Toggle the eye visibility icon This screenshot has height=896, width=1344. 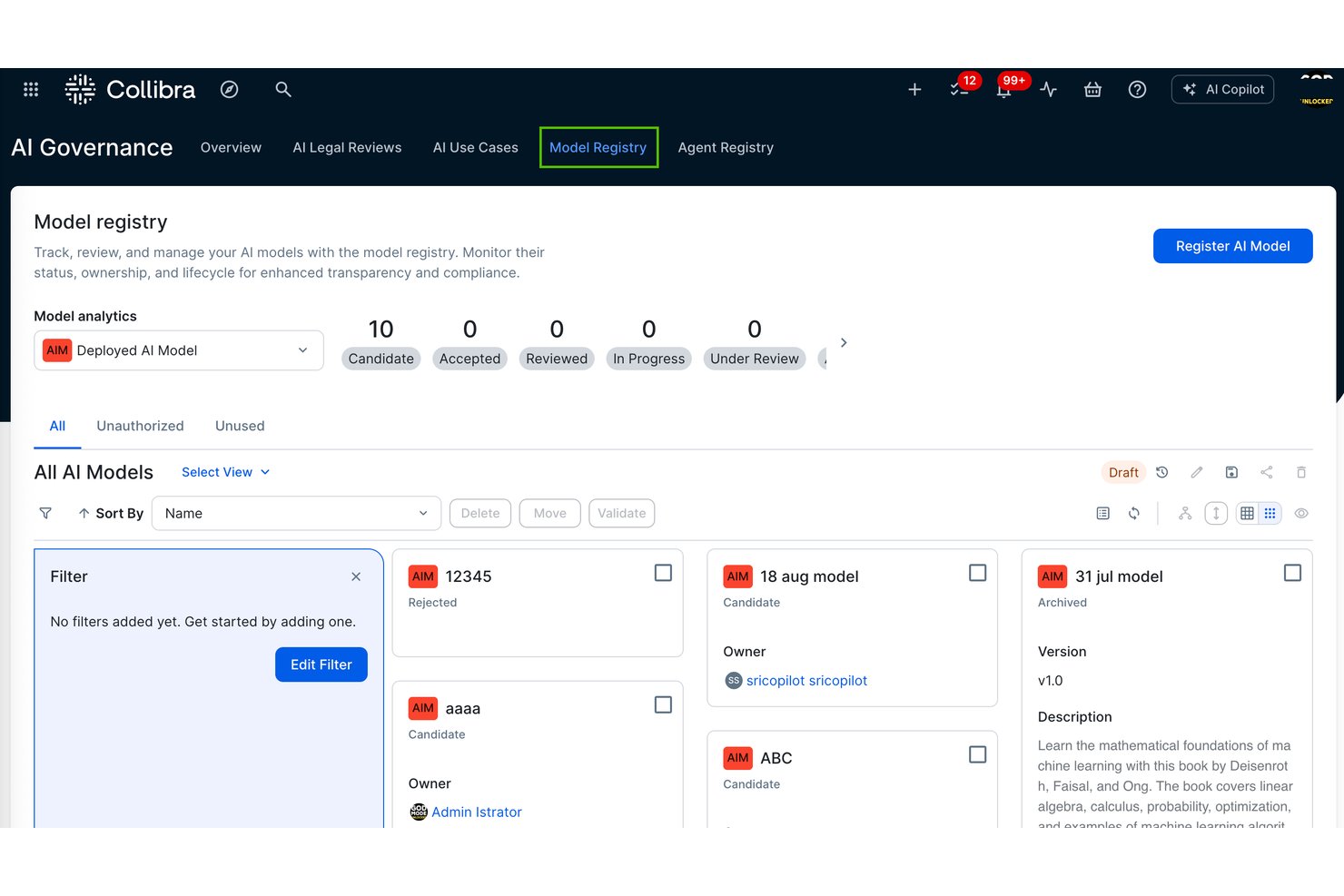tap(1301, 513)
